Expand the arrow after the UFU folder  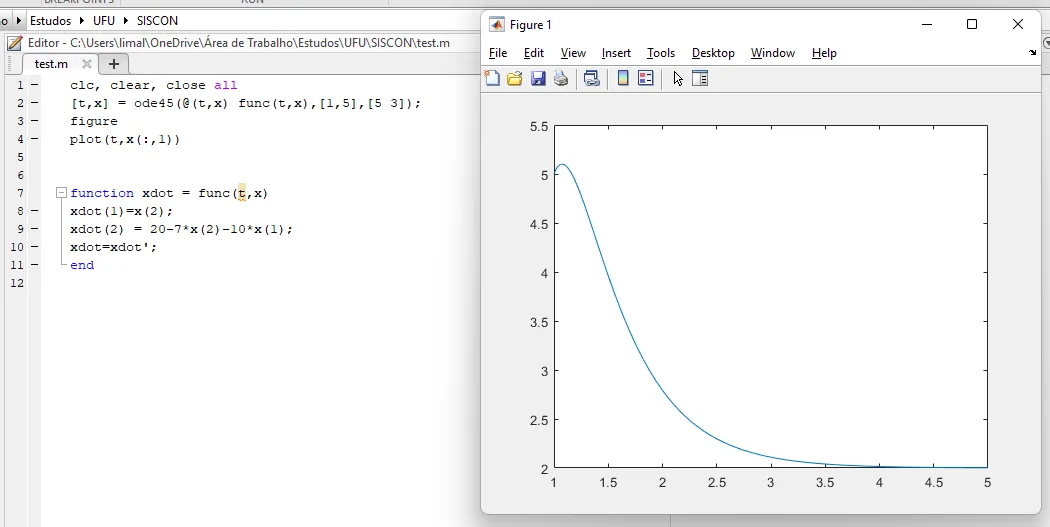coord(128,20)
